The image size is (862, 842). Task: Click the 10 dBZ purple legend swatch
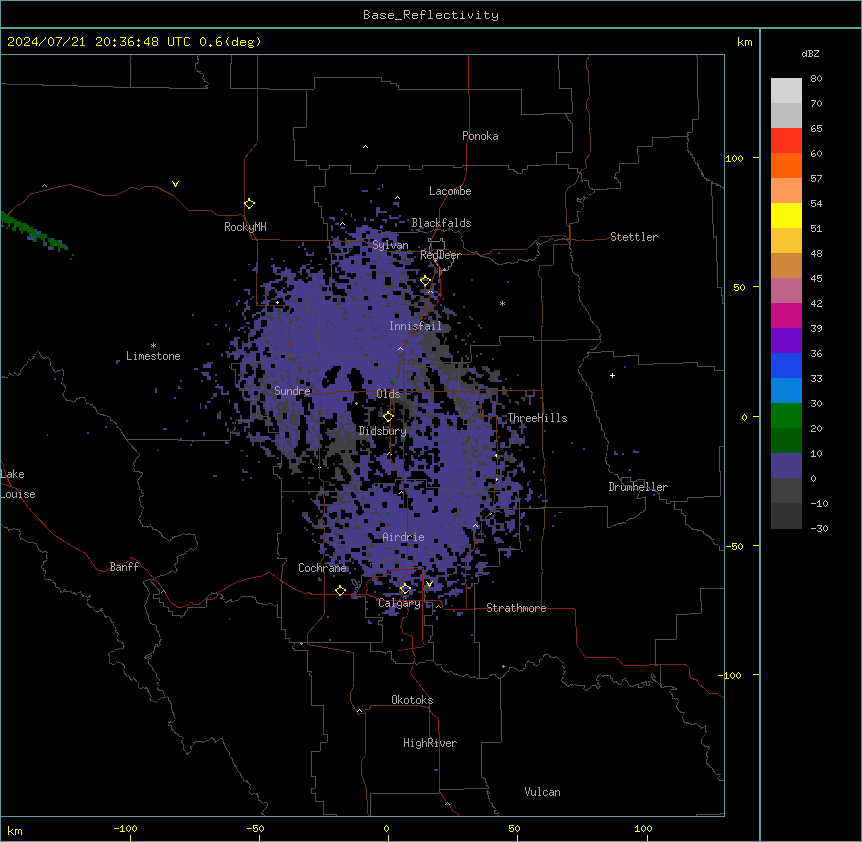tap(786, 466)
